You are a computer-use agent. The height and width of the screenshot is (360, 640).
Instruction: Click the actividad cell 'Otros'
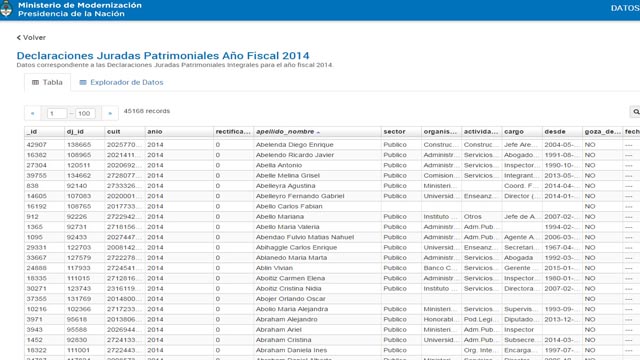click(482, 217)
